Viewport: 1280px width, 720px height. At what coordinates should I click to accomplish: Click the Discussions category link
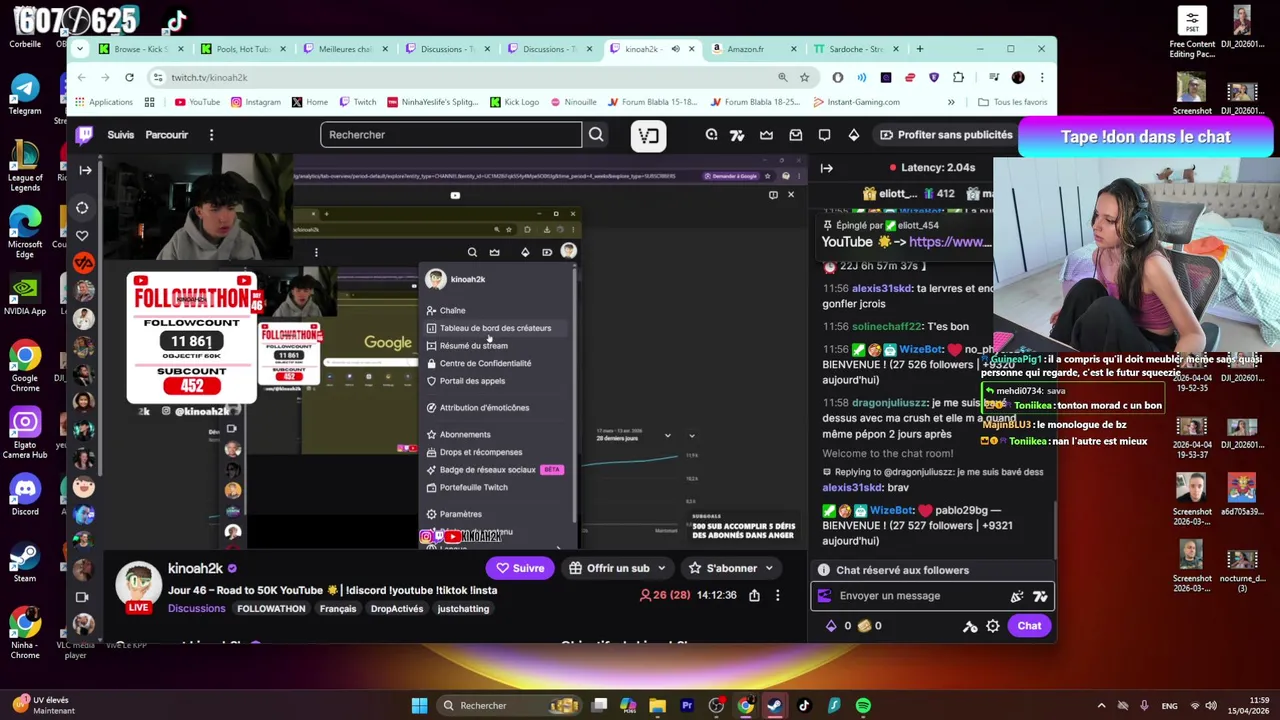coord(197,609)
